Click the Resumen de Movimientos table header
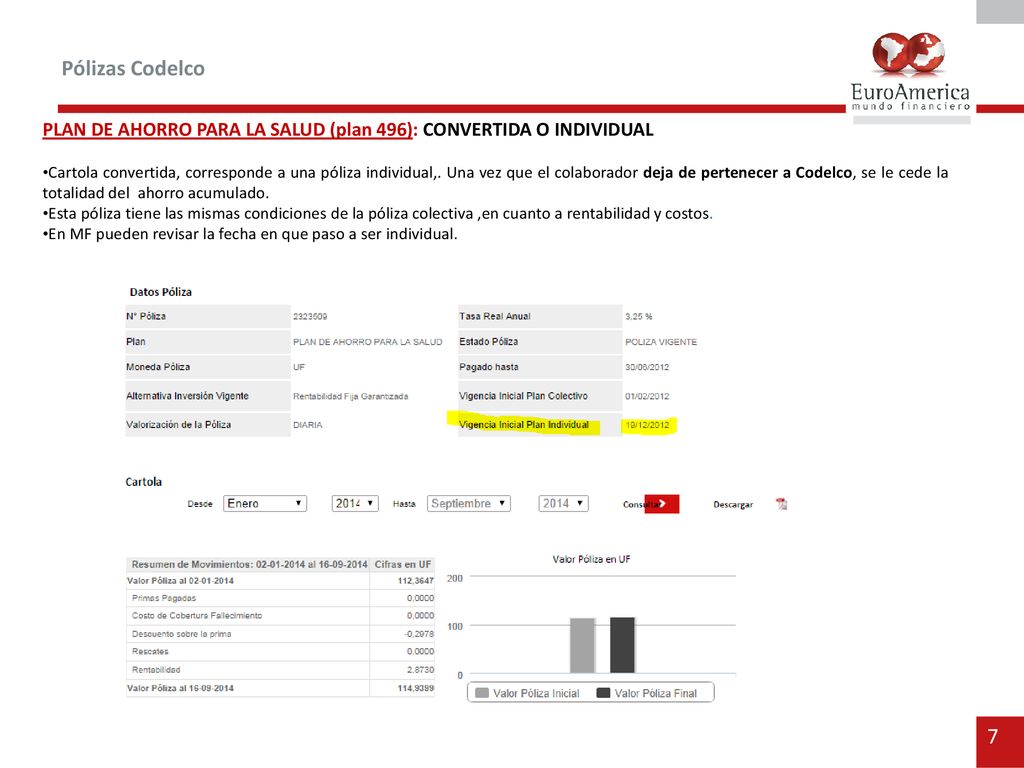Screen dimensions: 1024x768 click(249, 564)
